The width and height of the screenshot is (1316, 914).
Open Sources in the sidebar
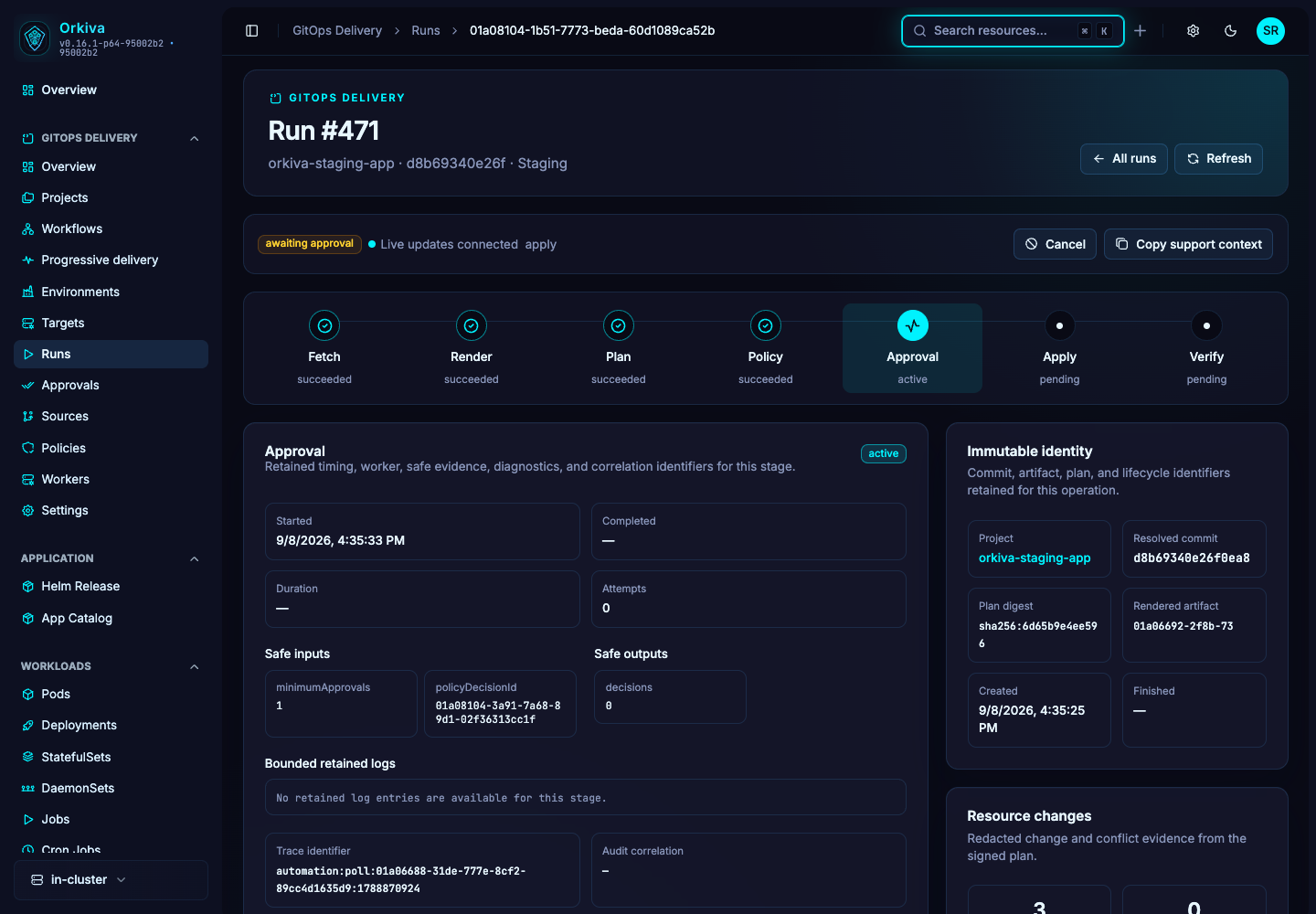pos(111,417)
